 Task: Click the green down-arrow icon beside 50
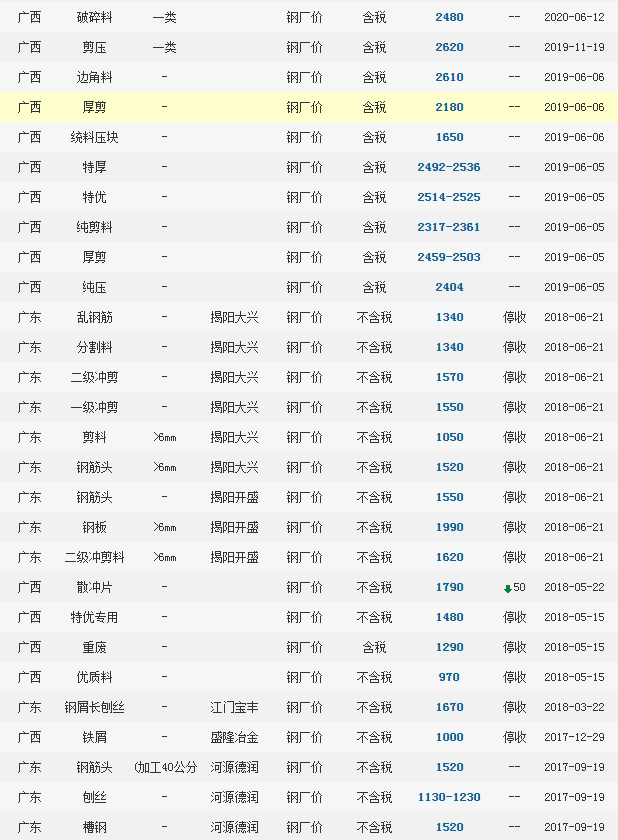pos(508,589)
